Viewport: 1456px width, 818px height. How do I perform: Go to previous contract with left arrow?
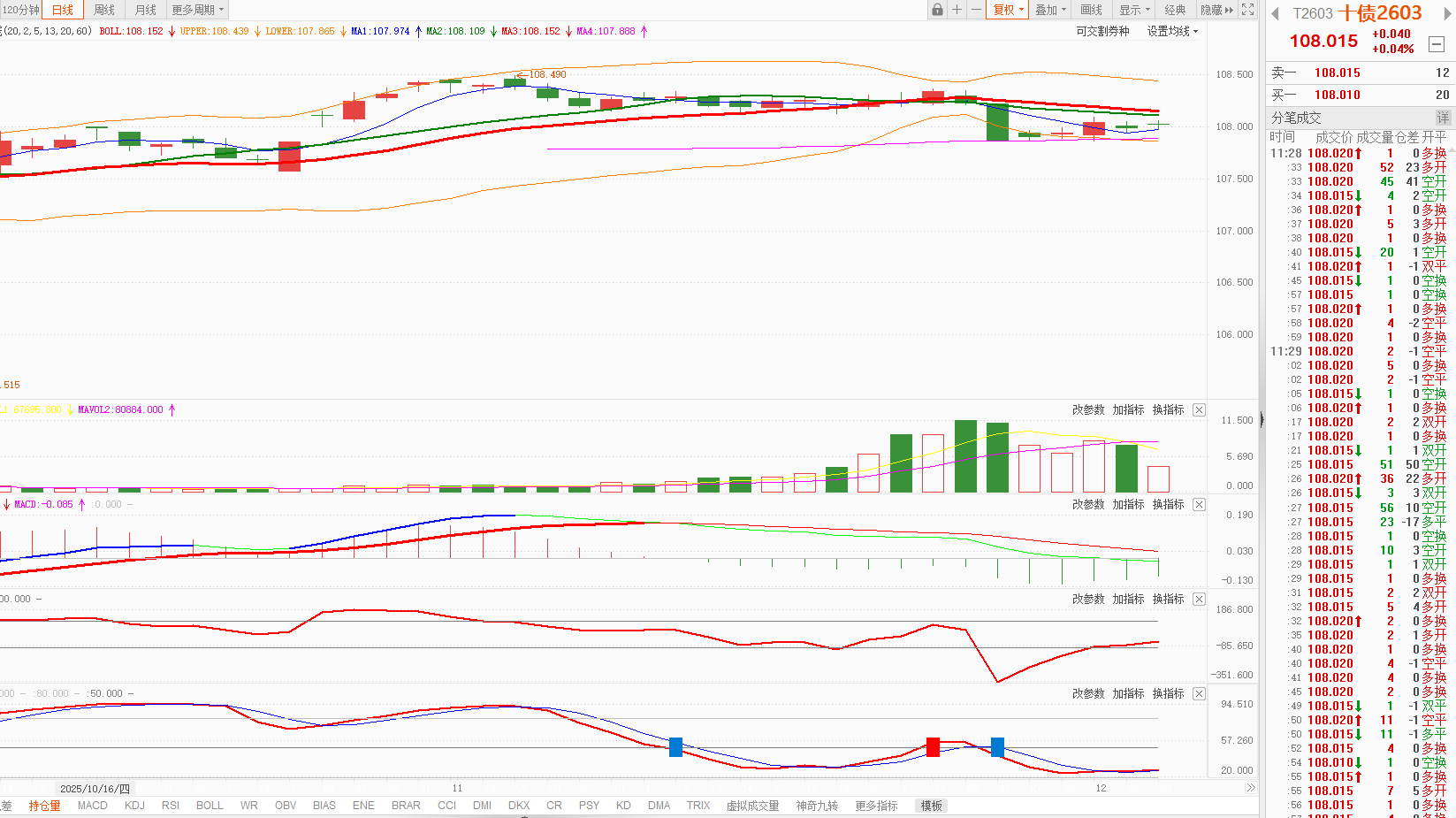pos(1276,13)
